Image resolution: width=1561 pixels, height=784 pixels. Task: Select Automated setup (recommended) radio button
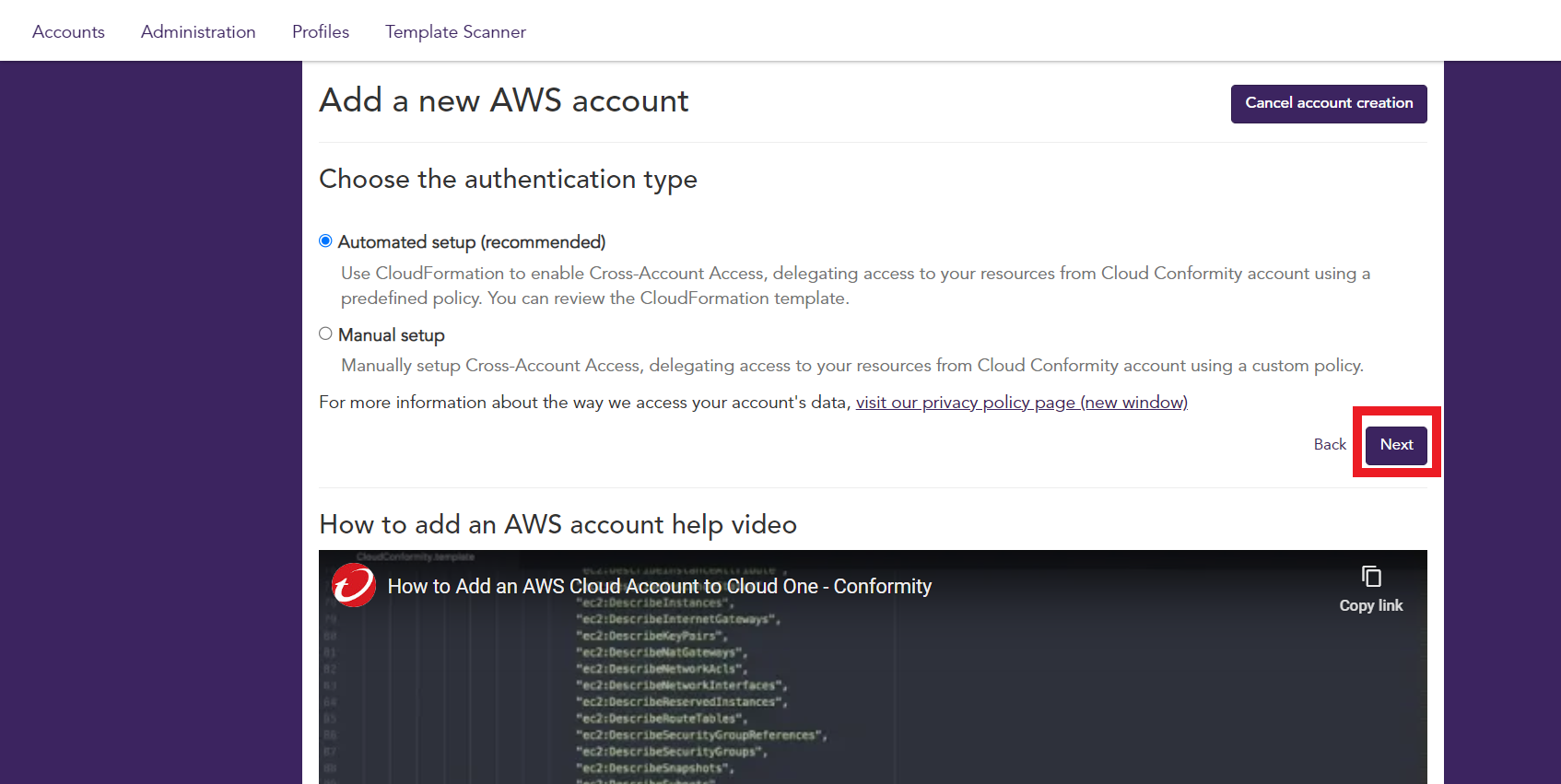[x=325, y=241]
